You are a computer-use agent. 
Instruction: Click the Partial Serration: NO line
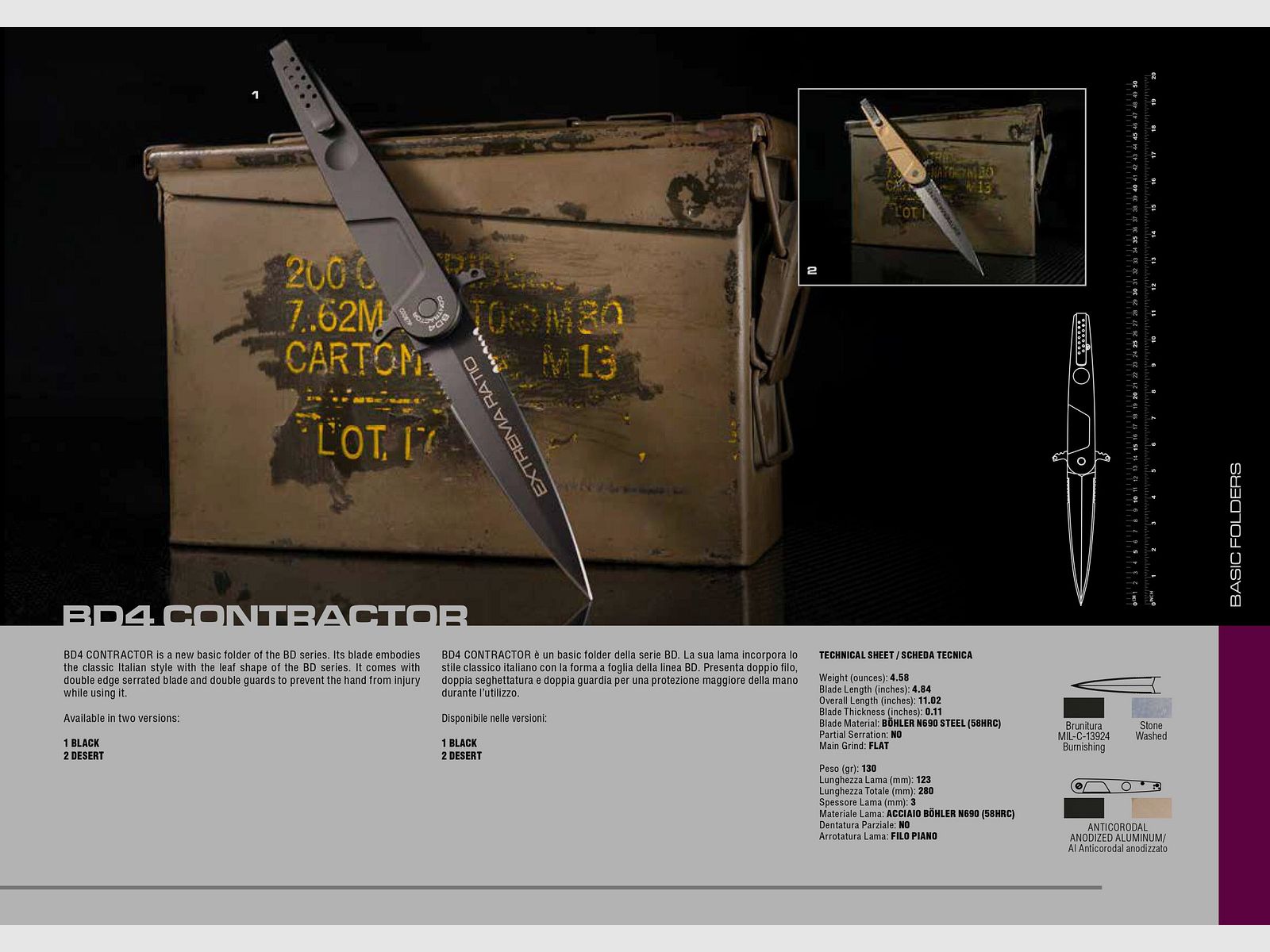[x=860, y=735]
